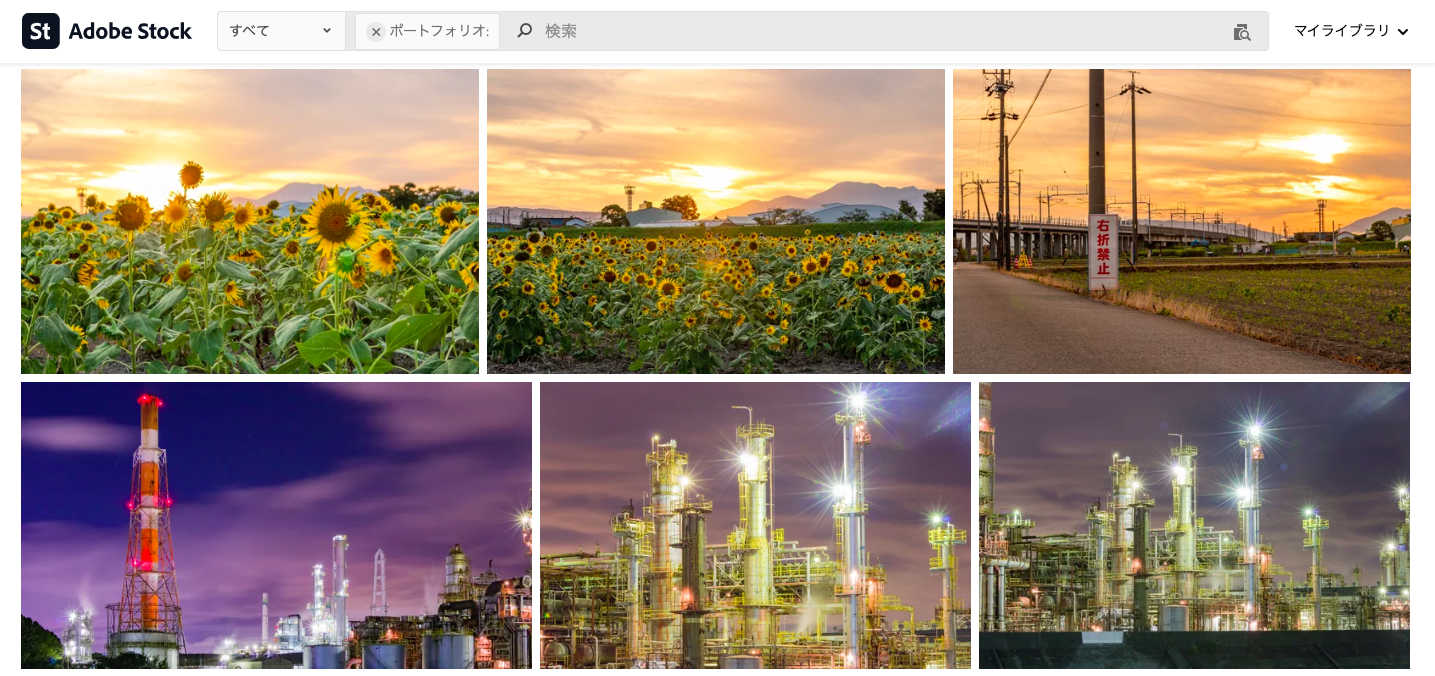Click the arrow in the すべて selector
Screen dimensions: 1435x676
pyautogui.click(x=327, y=31)
